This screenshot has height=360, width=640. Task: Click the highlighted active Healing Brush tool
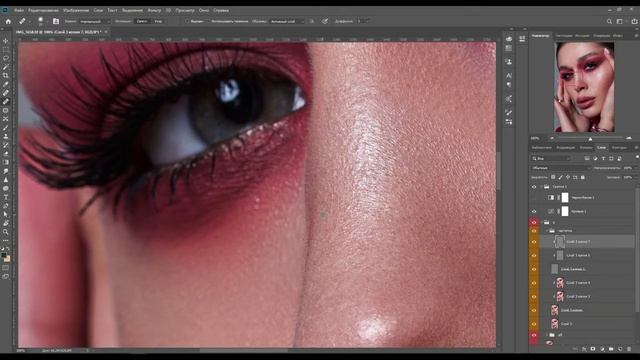click(x=6, y=102)
